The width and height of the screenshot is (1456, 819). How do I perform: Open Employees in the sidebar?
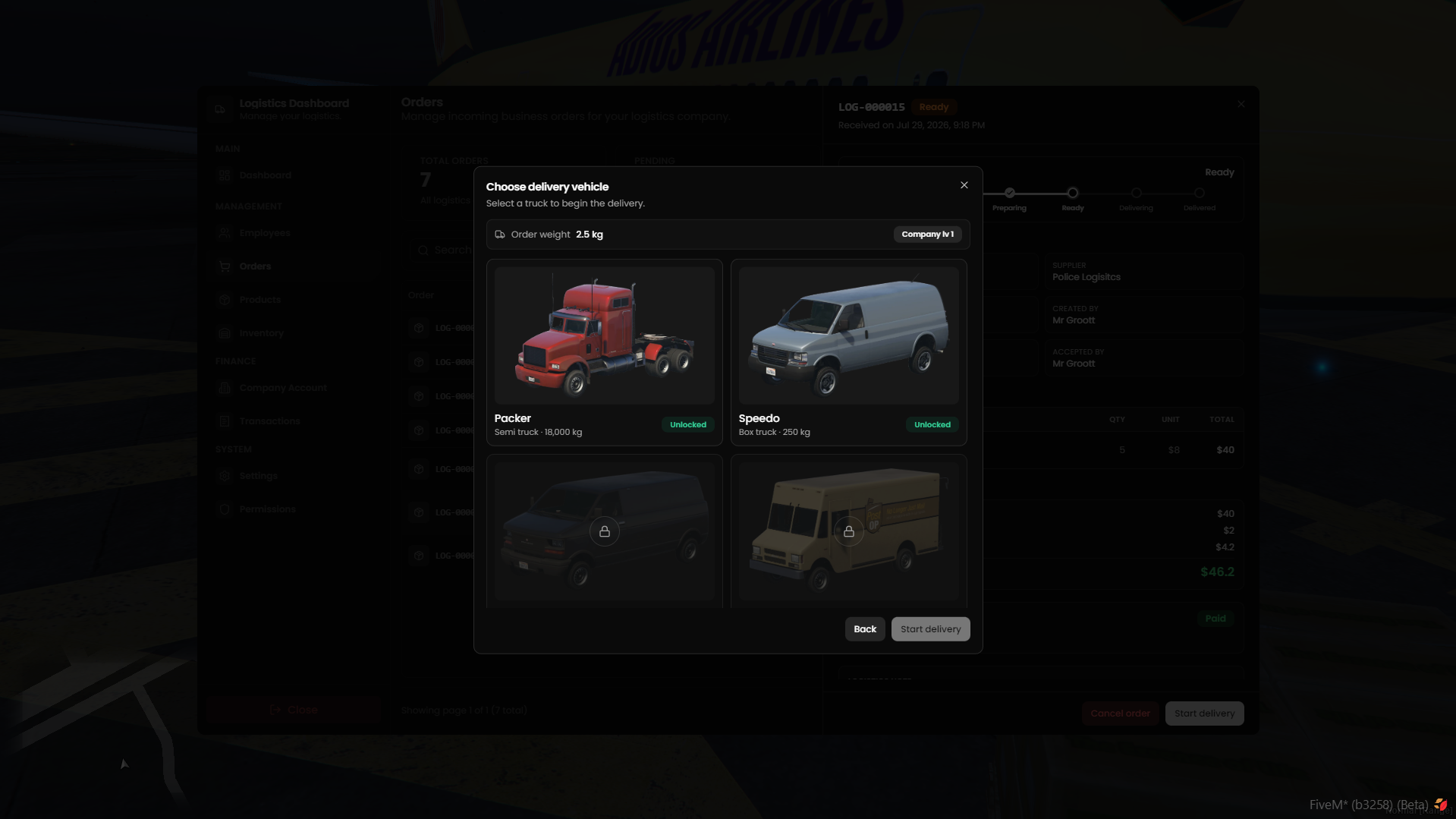294,233
